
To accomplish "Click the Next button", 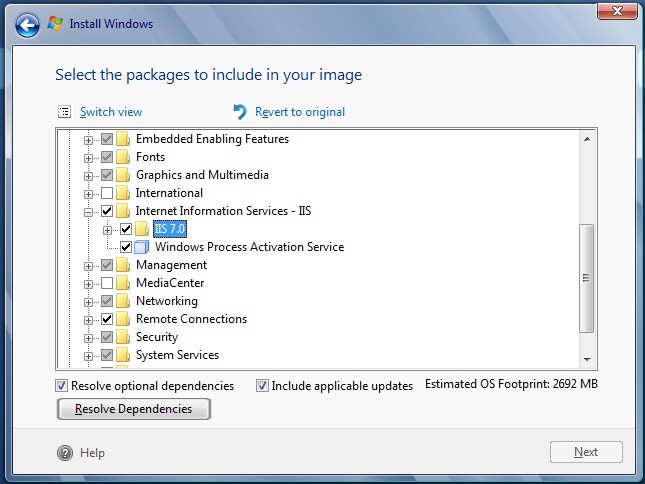I will click(x=586, y=452).
